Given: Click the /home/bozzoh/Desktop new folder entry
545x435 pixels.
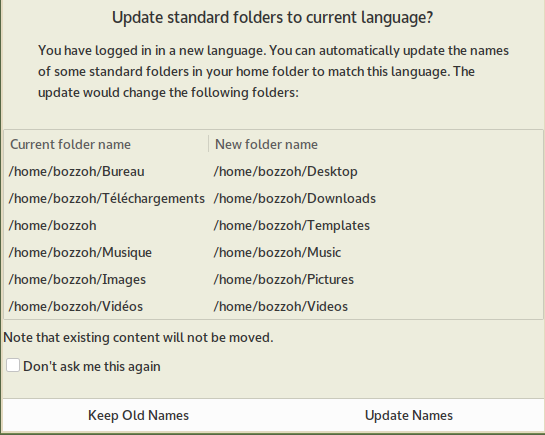Looking at the screenshot, I should [285, 172].
